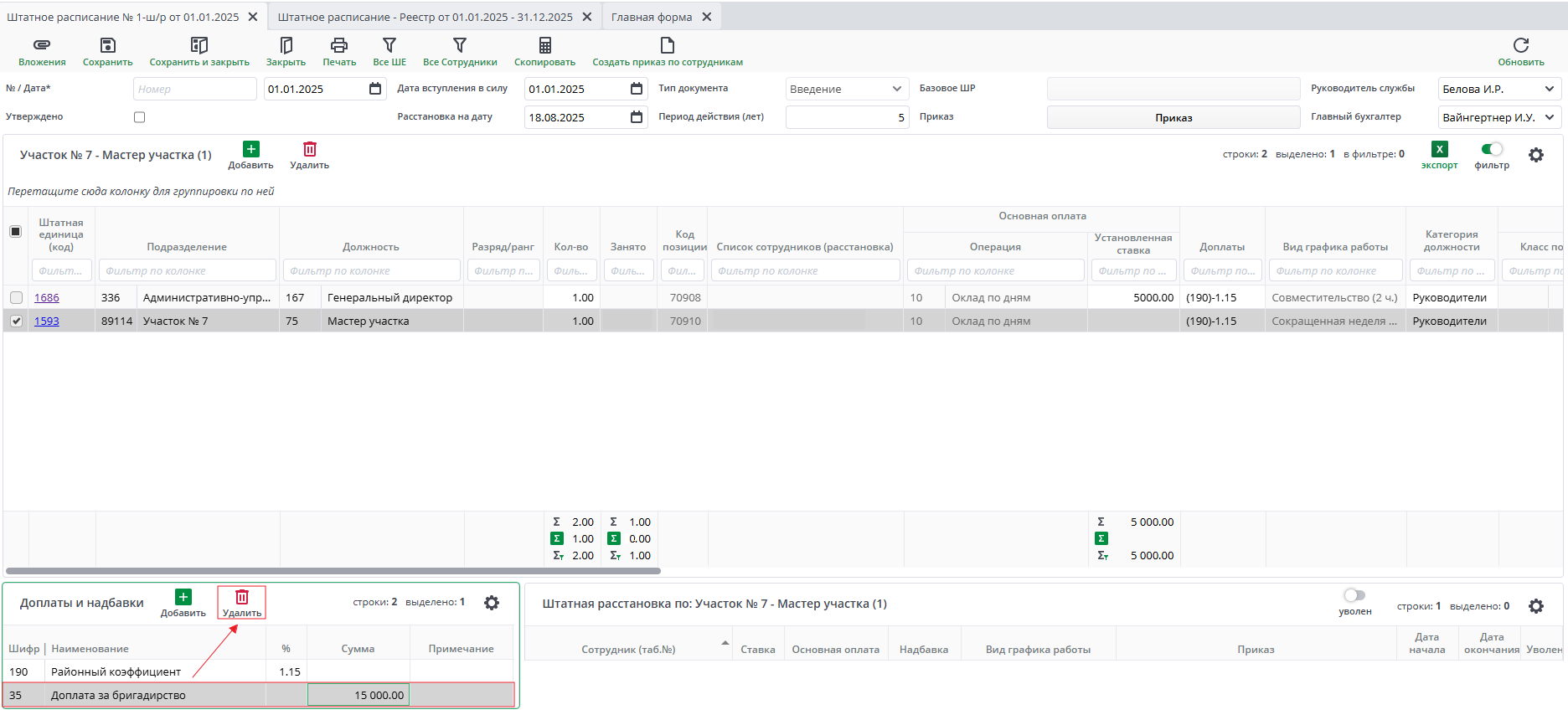The height and width of the screenshot is (720, 1568).
Task: Close the Штатное расписание - Реестр tab
Action: [x=587, y=17]
